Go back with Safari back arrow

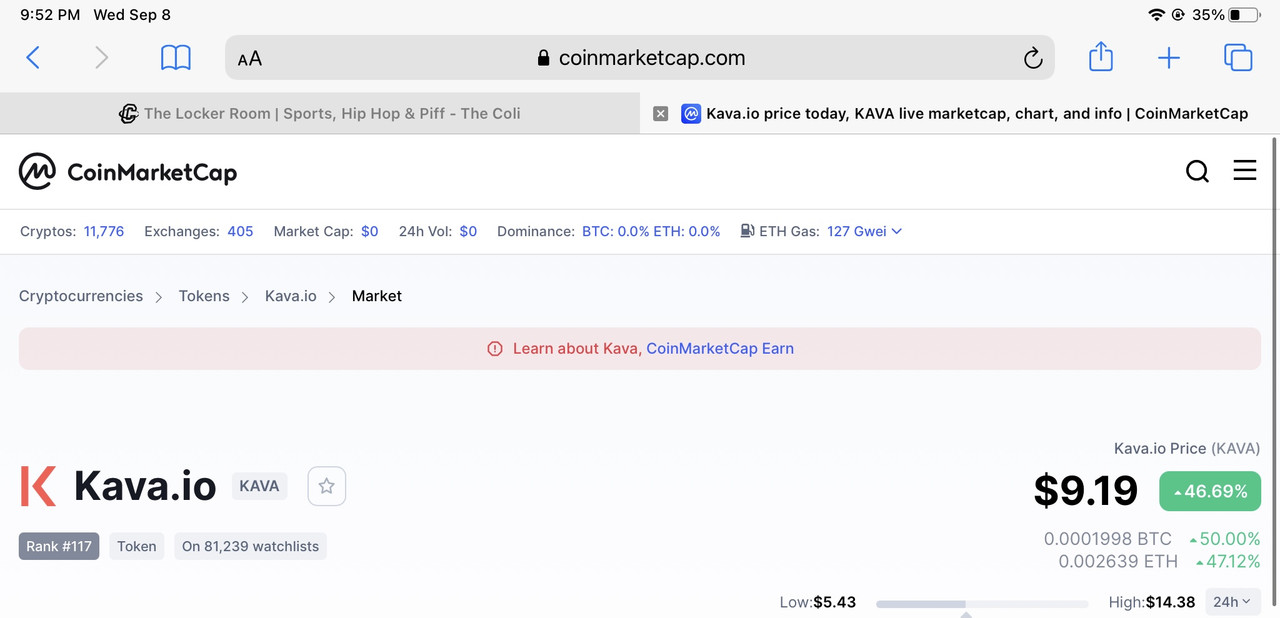33,58
